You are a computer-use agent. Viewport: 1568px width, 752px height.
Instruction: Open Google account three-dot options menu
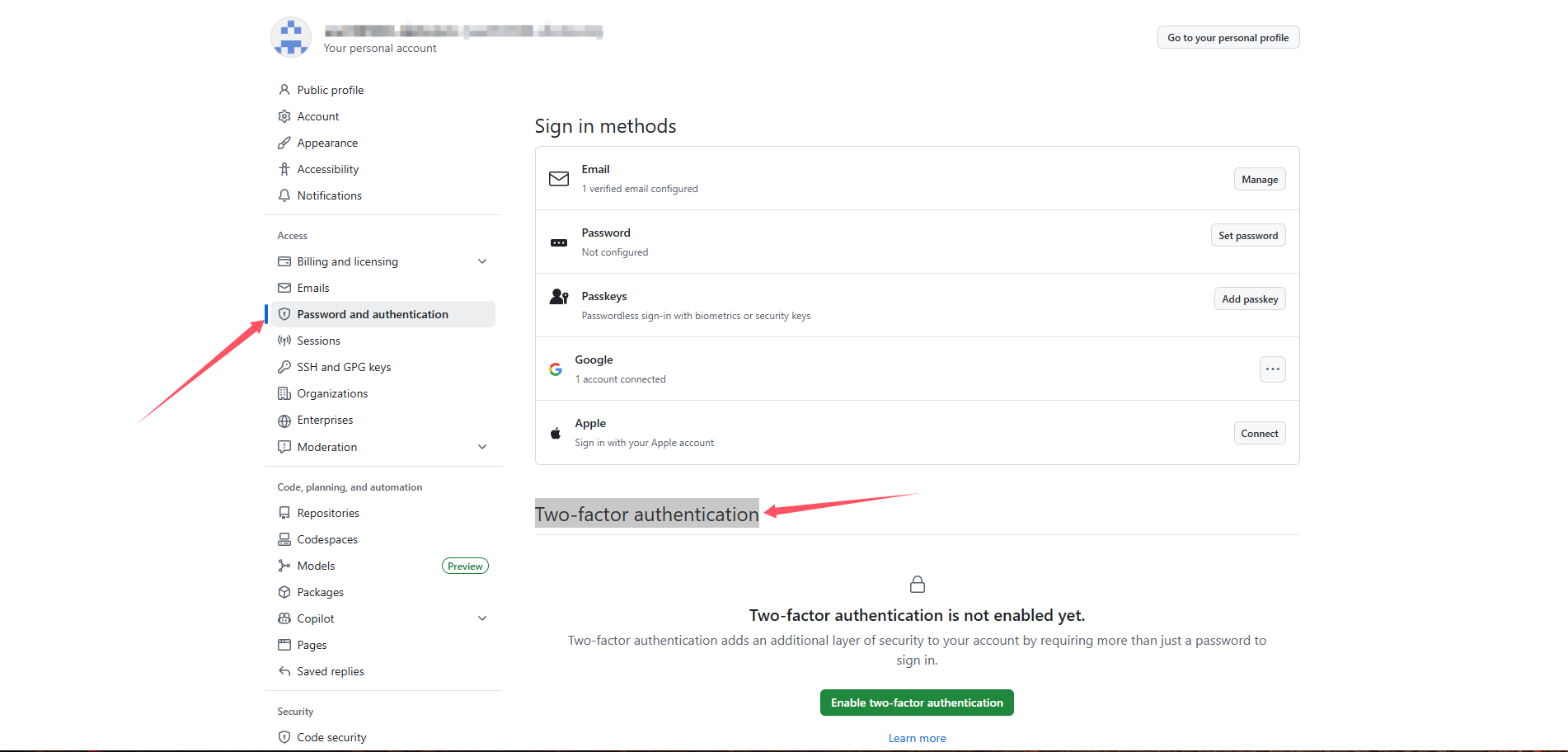(1272, 369)
